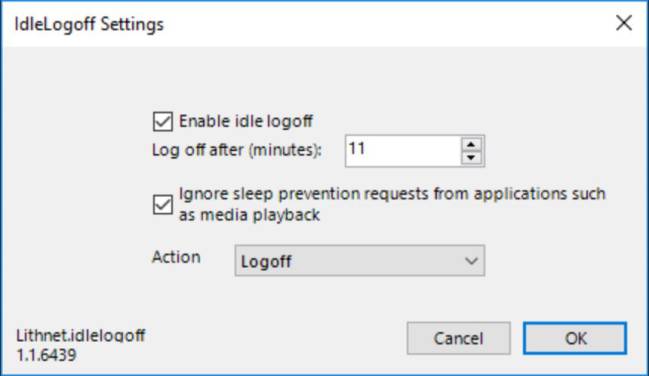Open the Action combo box
The image size is (649, 376).
[360, 261]
